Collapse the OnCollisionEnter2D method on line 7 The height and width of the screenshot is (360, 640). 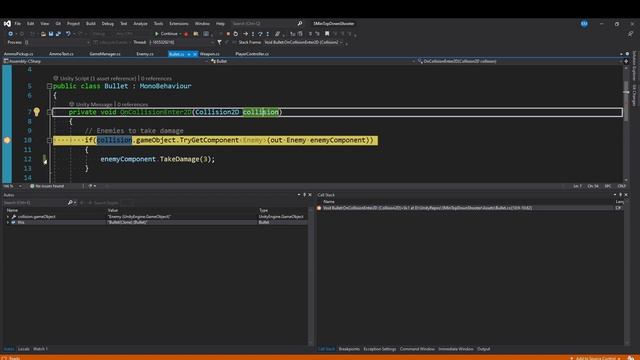coord(49,112)
